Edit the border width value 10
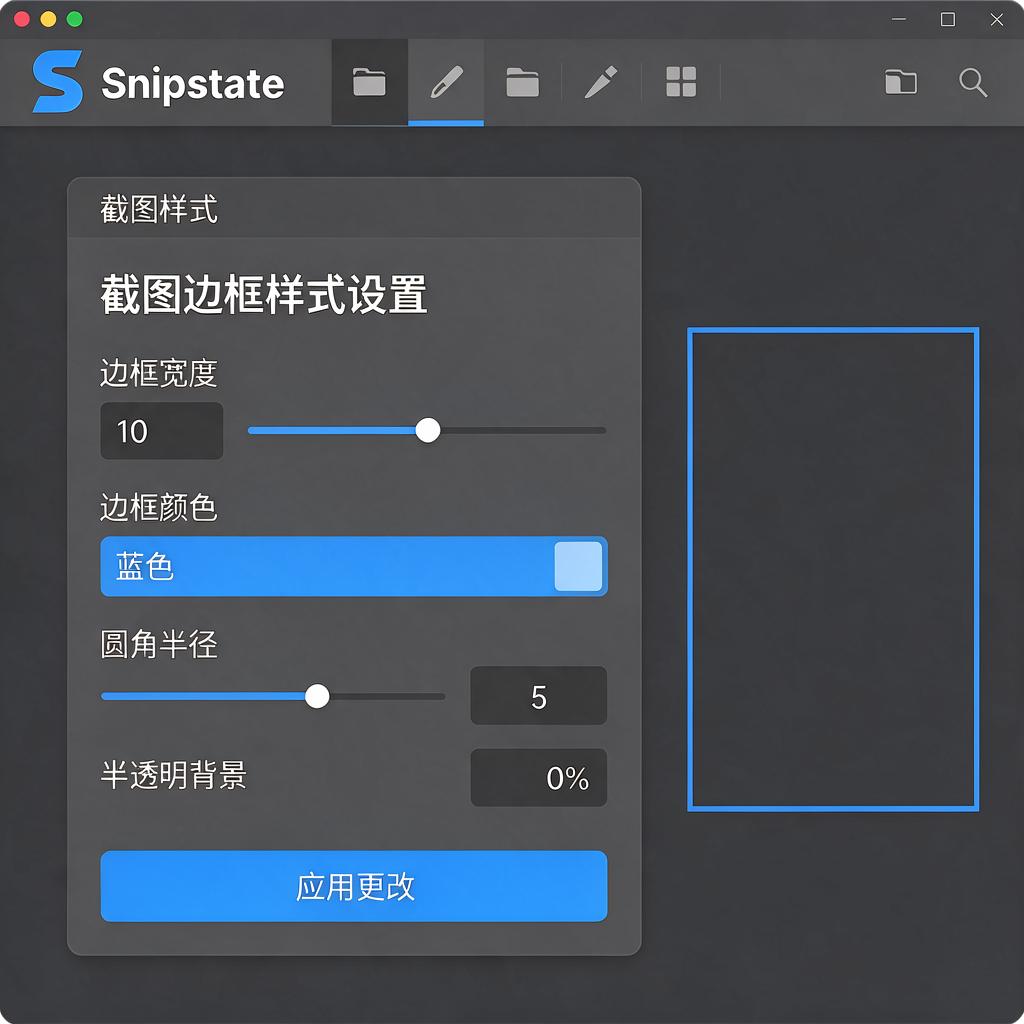This screenshot has height=1024, width=1024. click(x=162, y=431)
